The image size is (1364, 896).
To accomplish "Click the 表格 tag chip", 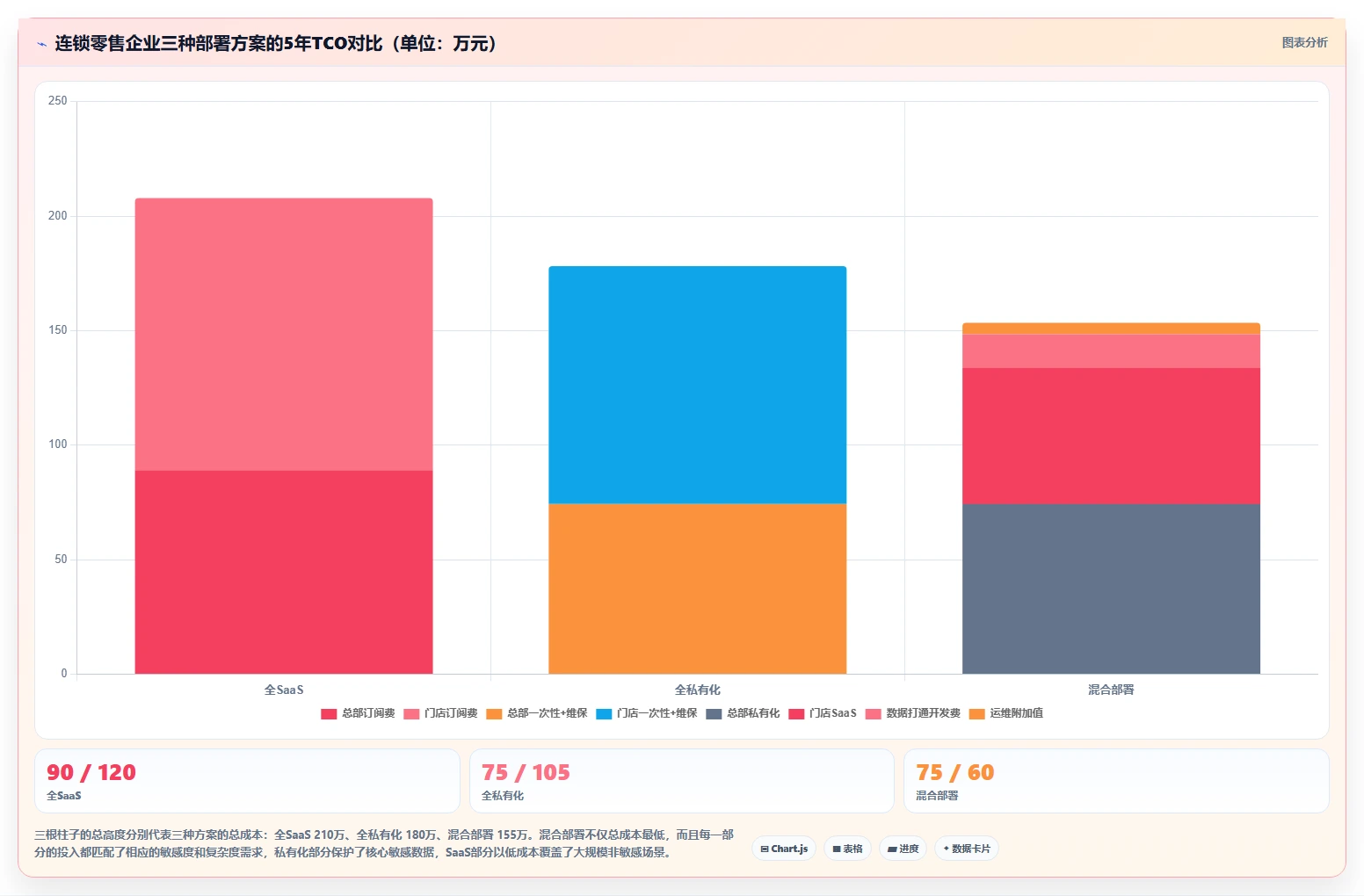I will click(x=847, y=849).
